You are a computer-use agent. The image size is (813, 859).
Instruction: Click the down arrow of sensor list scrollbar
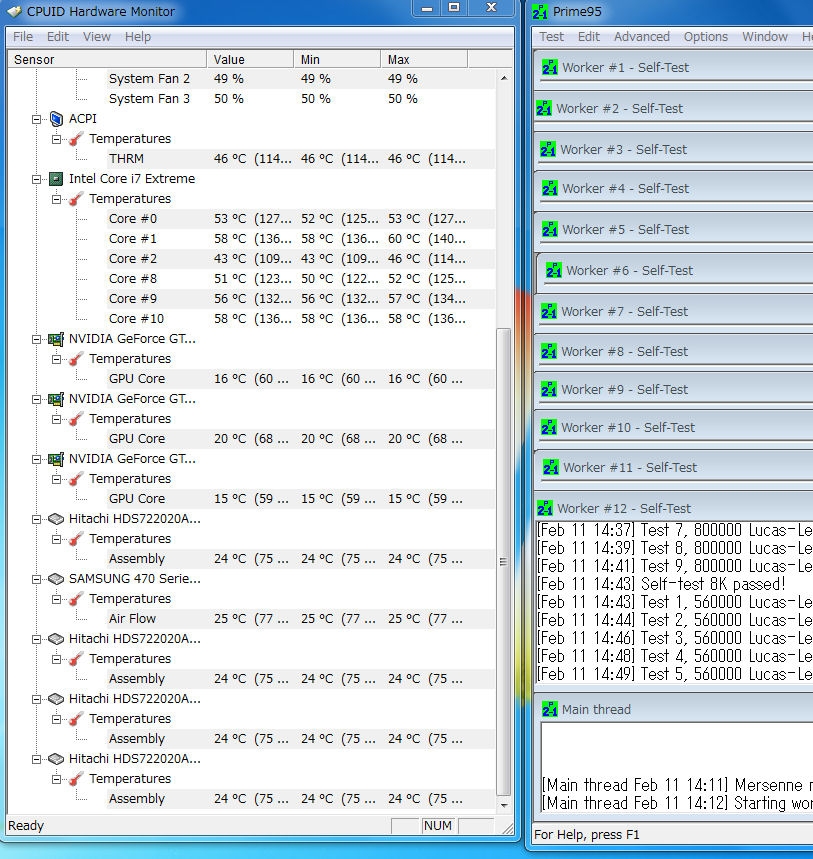pyautogui.click(x=503, y=803)
